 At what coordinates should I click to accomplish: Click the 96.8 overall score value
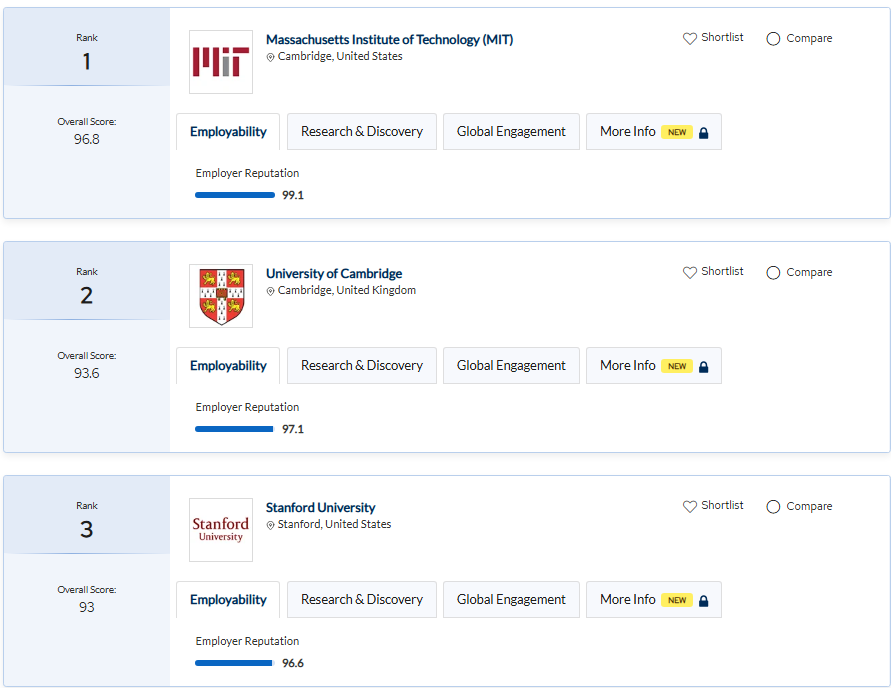[86, 140]
